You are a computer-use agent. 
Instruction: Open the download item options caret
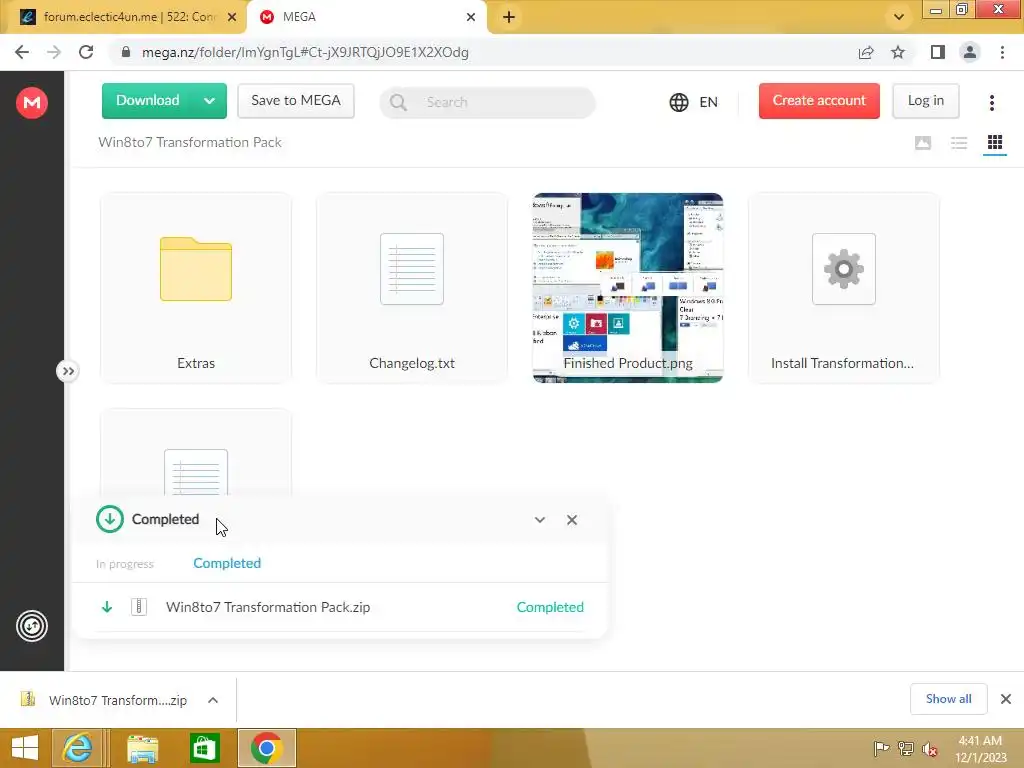tap(213, 700)
